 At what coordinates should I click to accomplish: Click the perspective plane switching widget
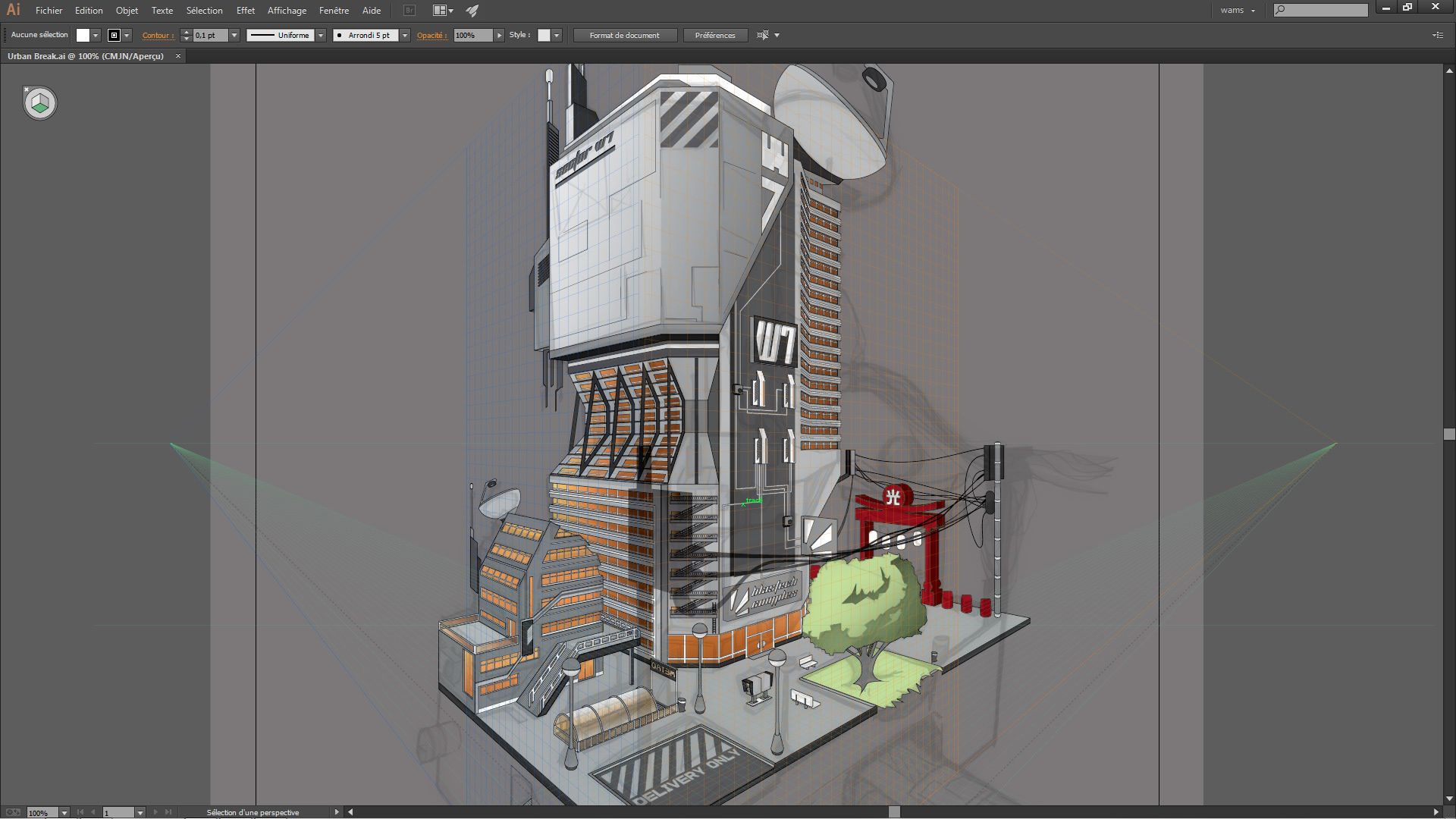(40, 103)
